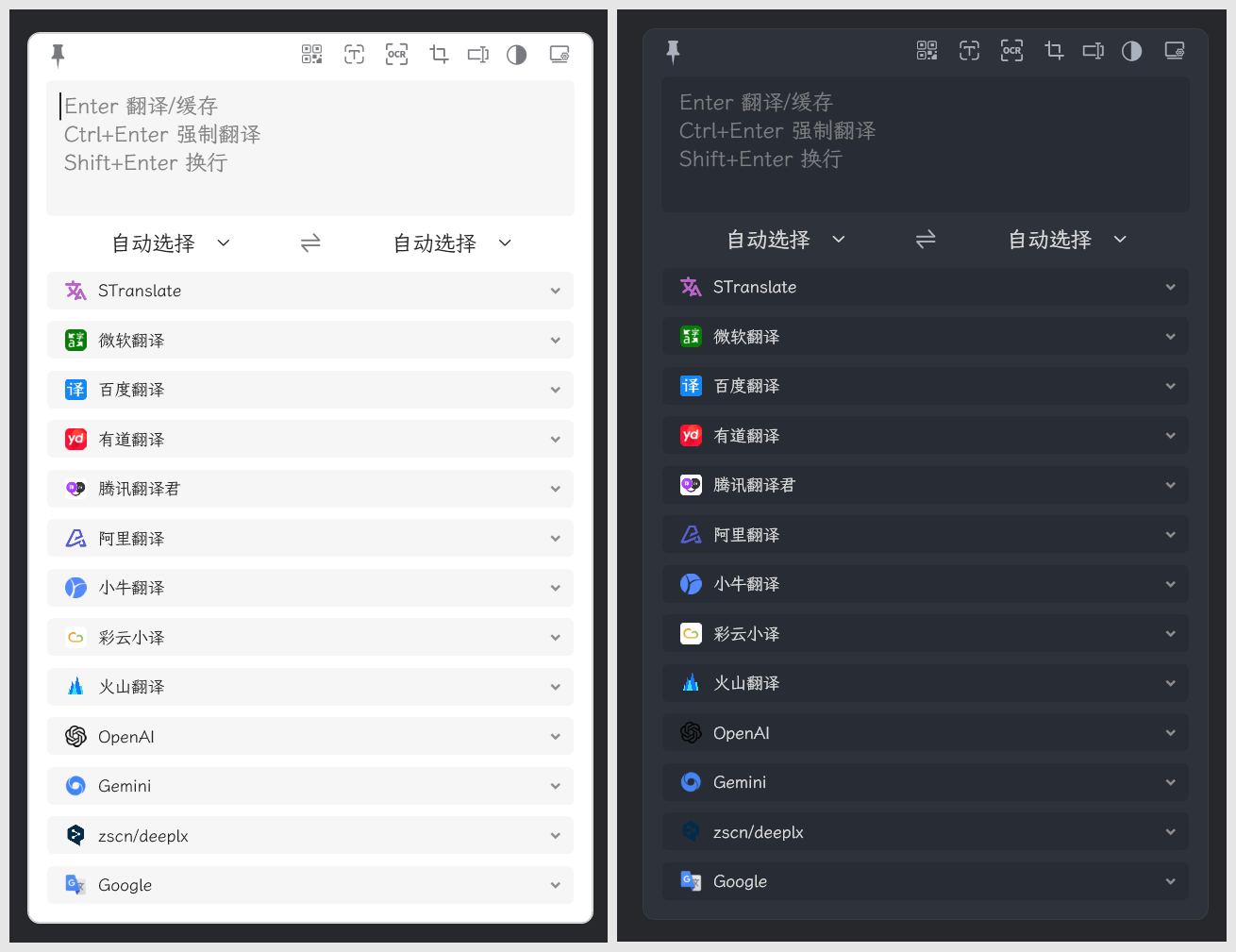
Task: Open target language 自动选择 dropdown in dark window
Action: 1067,240
